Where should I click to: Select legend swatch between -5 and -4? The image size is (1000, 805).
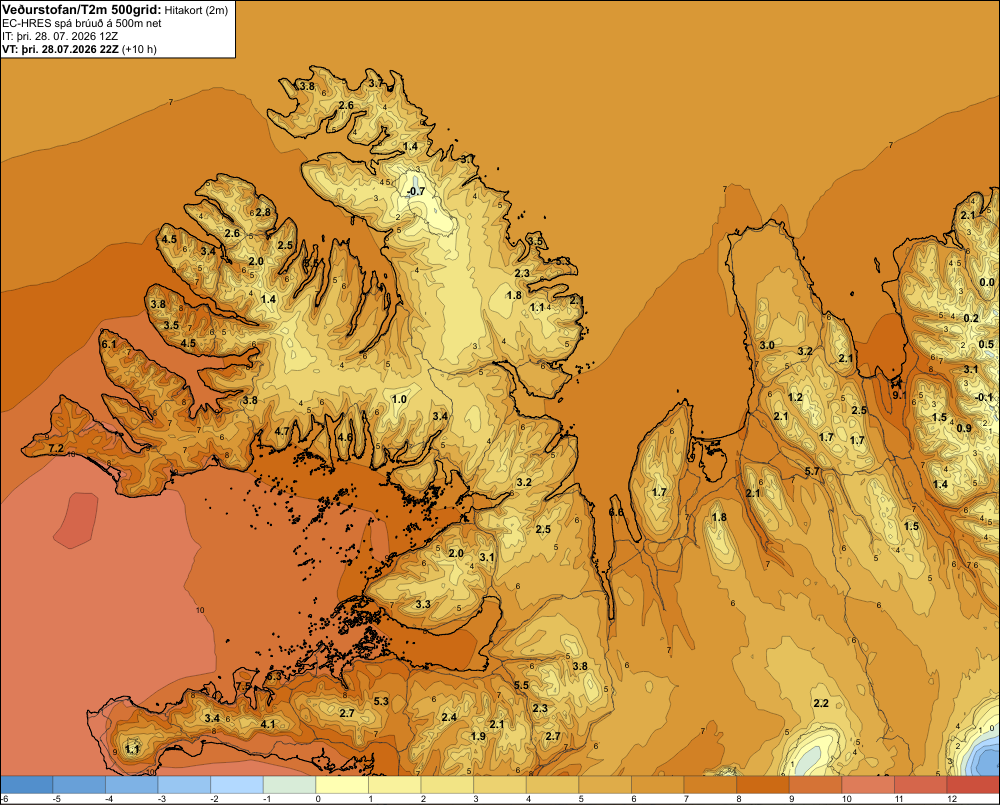pyautogui.click(x=79, y=785)
